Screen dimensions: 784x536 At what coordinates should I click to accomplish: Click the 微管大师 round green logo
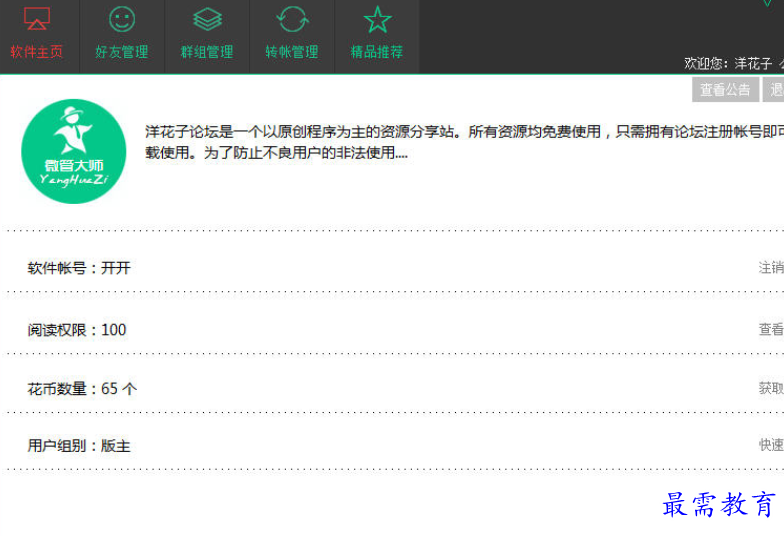[x=74, y=151]
